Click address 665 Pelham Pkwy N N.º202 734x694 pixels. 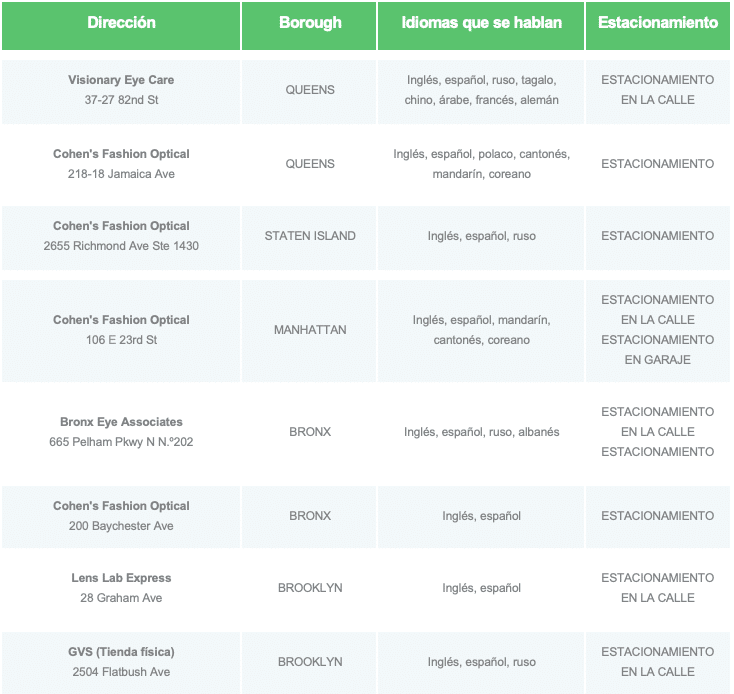coord(121,442)
